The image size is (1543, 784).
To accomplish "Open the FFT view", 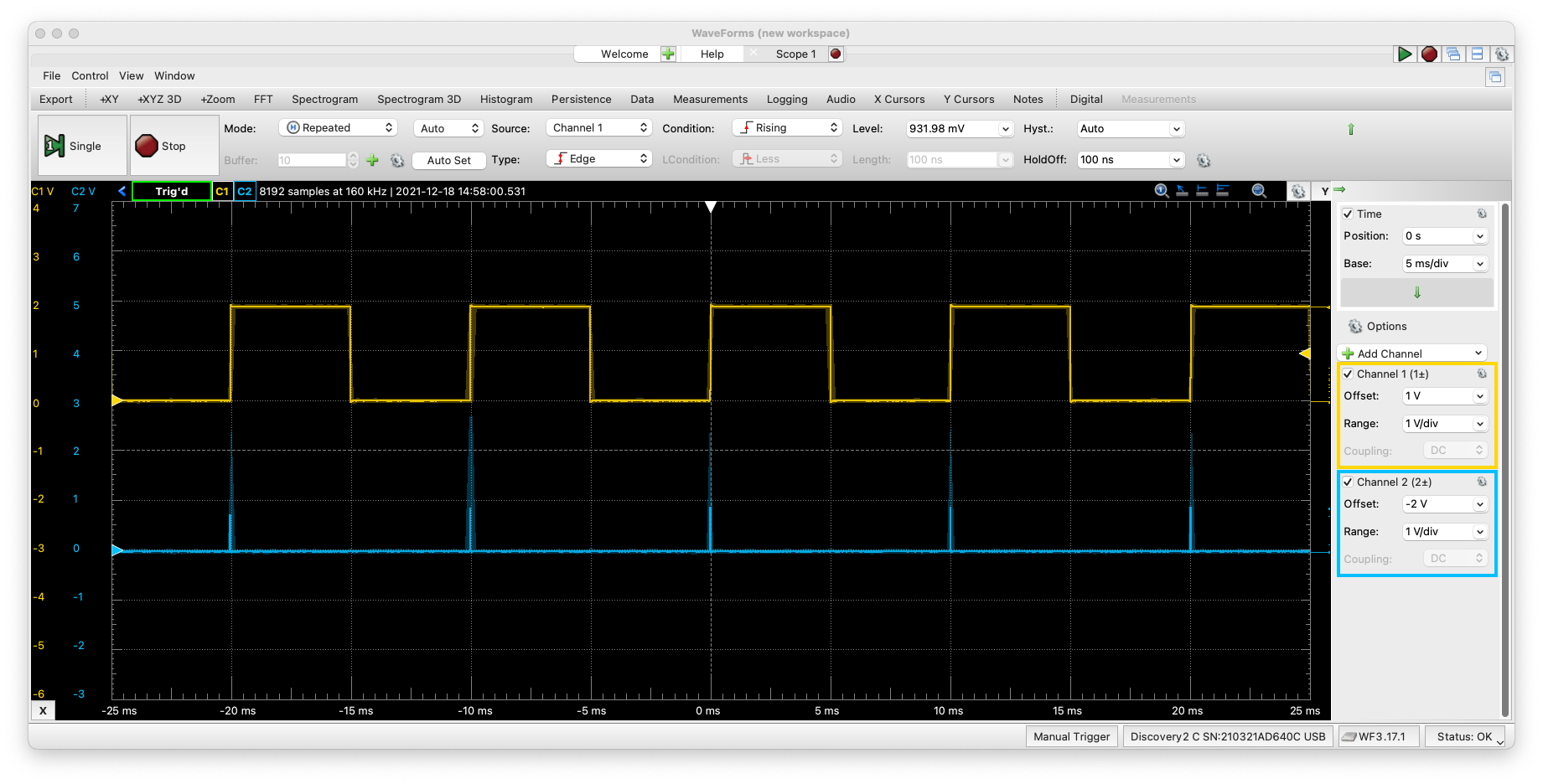I will click(263, 99).
